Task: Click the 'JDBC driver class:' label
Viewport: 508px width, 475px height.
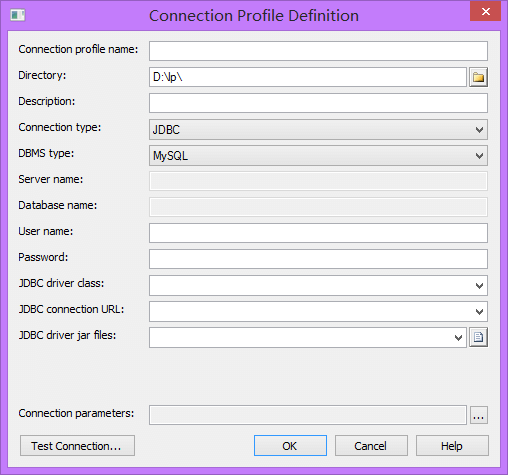Action: click(x=61, y=283)
